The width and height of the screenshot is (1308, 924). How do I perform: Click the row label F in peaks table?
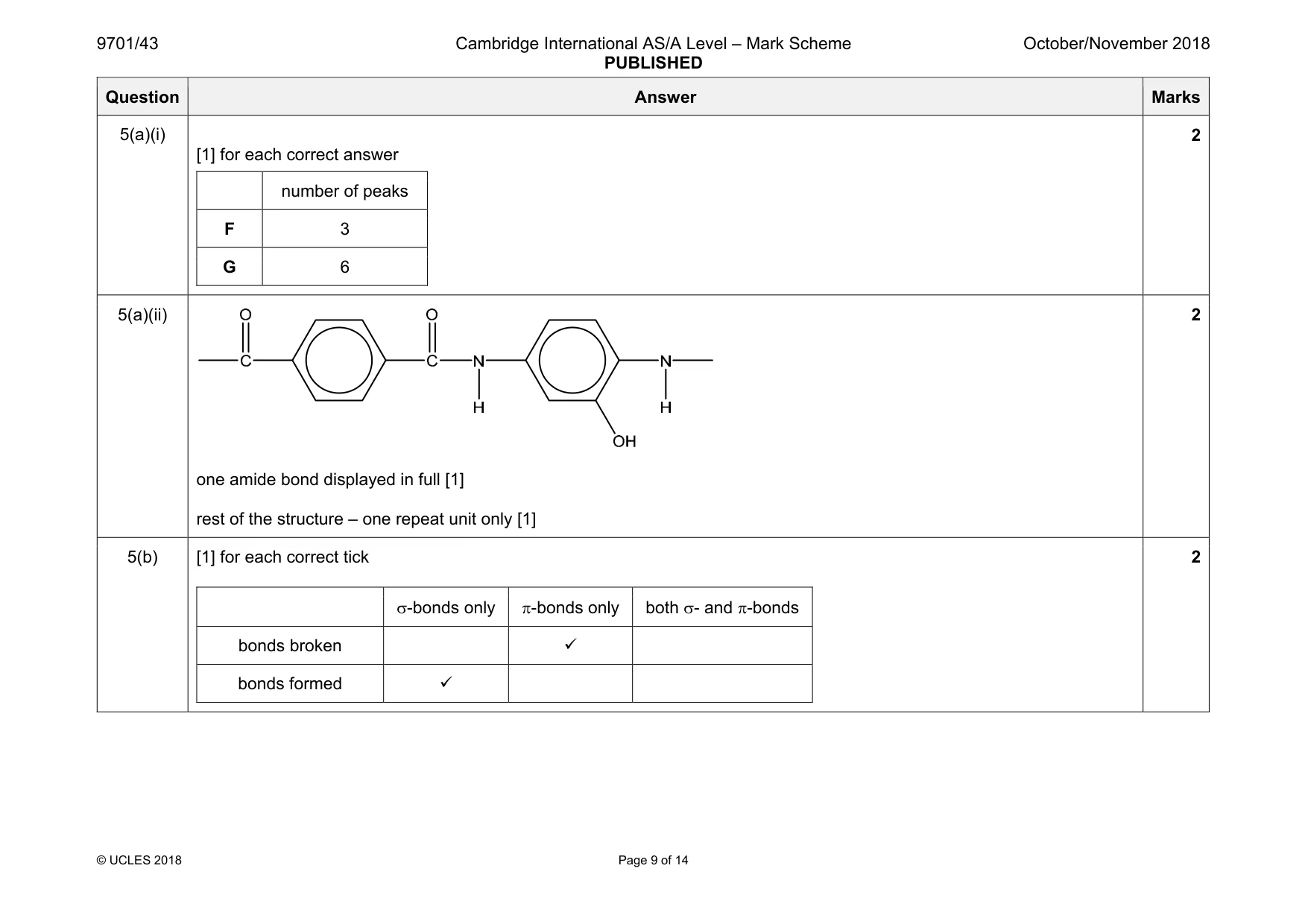pos(229,229)
